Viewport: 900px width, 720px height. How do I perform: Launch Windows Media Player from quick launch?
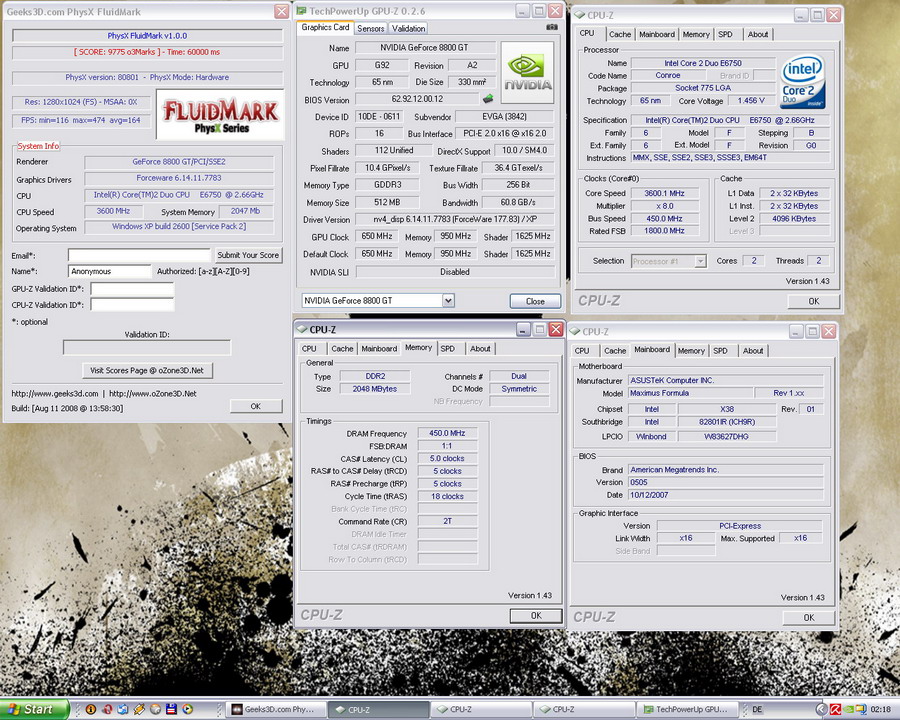point(187,710)
